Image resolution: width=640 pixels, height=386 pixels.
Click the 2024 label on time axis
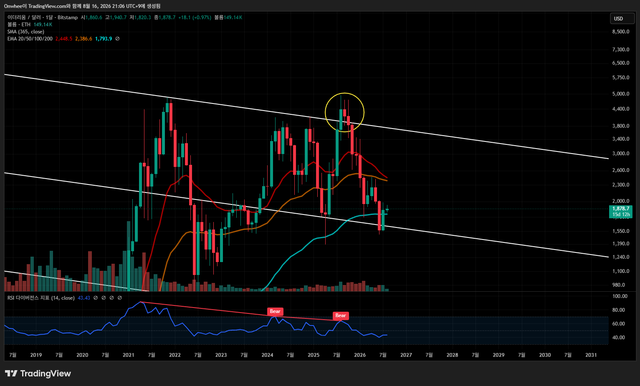click(x=267, y=355)
